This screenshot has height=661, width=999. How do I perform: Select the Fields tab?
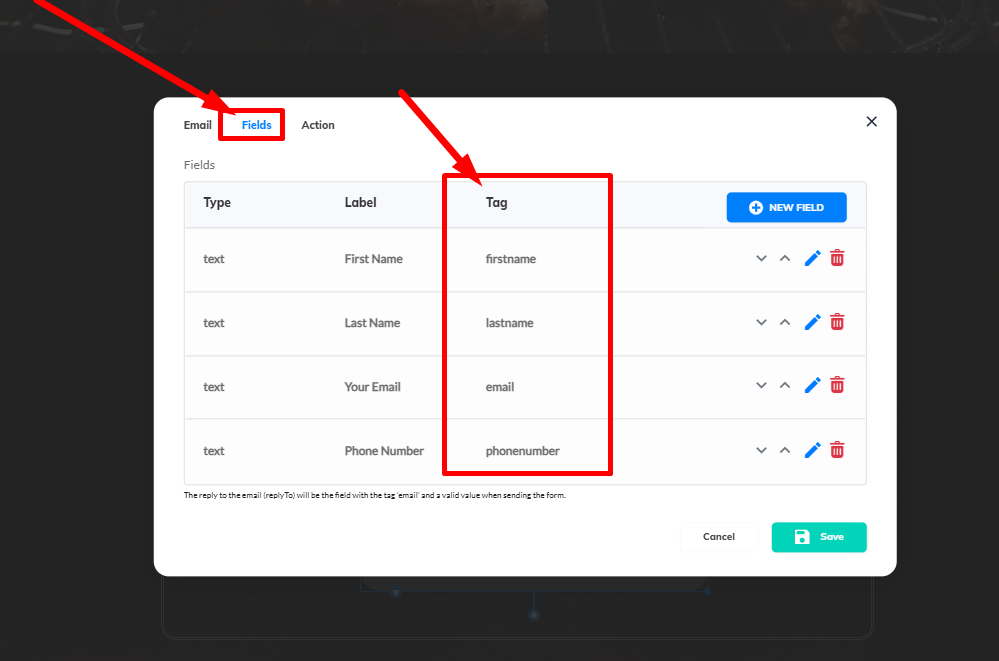pos(256,125)
